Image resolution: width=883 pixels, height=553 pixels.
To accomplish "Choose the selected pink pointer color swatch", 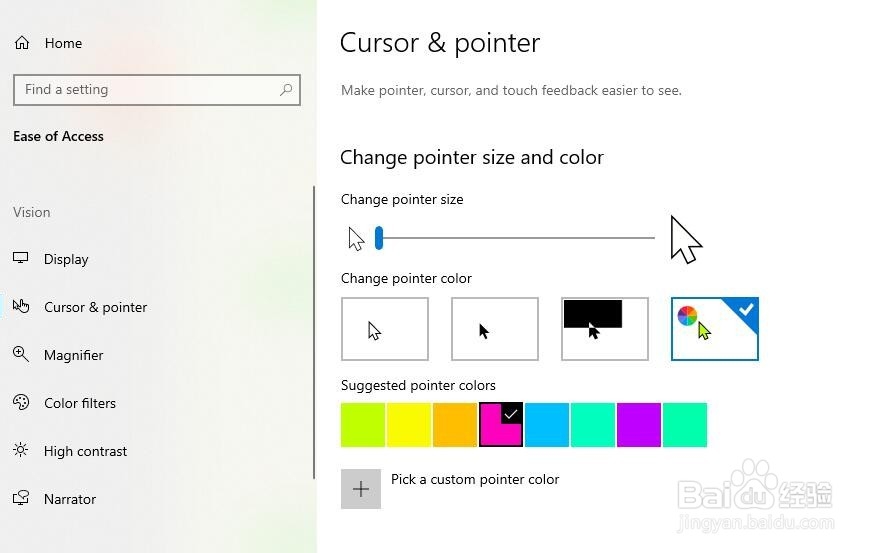I will tap(501, 425).
